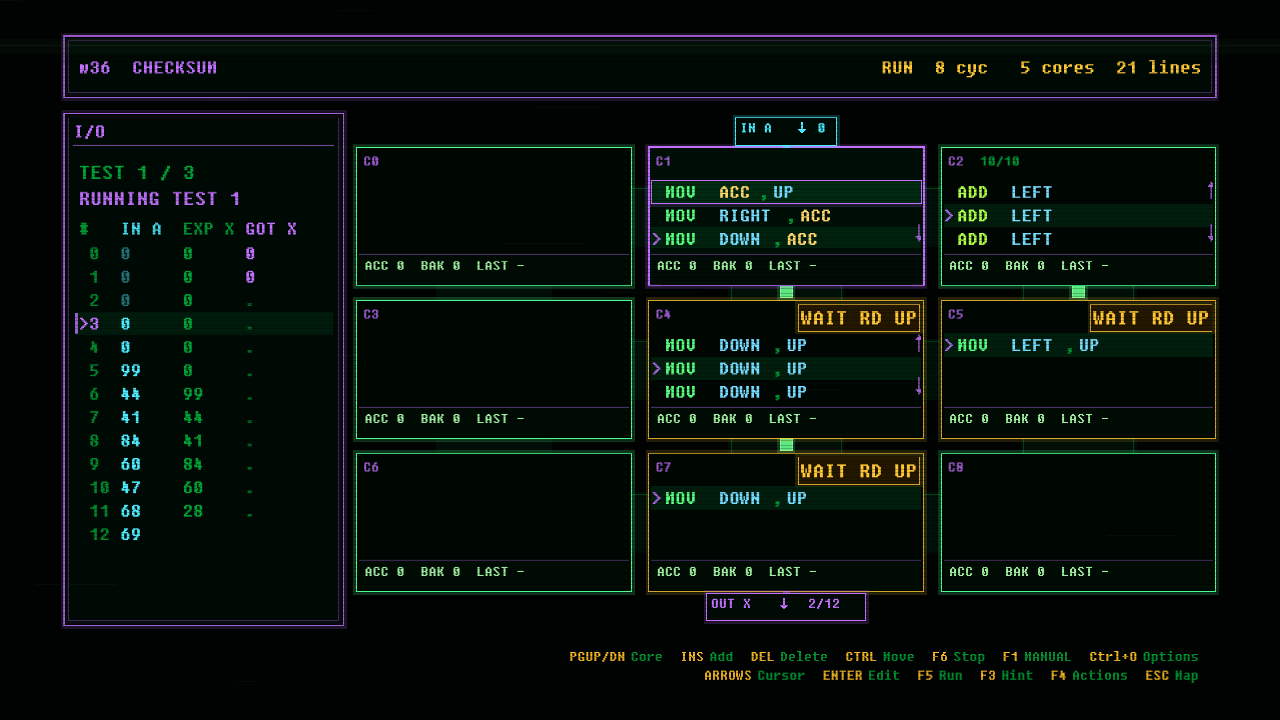The image size is (1280, 720).
Task: Click the down scroll arrow in core C1
Action: (x=919, y=233)
